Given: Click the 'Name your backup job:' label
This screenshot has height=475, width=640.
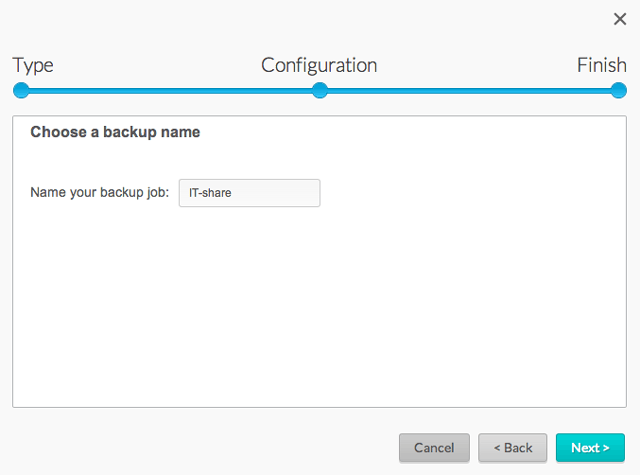Looking at the screenshot, I should point(100,192).
